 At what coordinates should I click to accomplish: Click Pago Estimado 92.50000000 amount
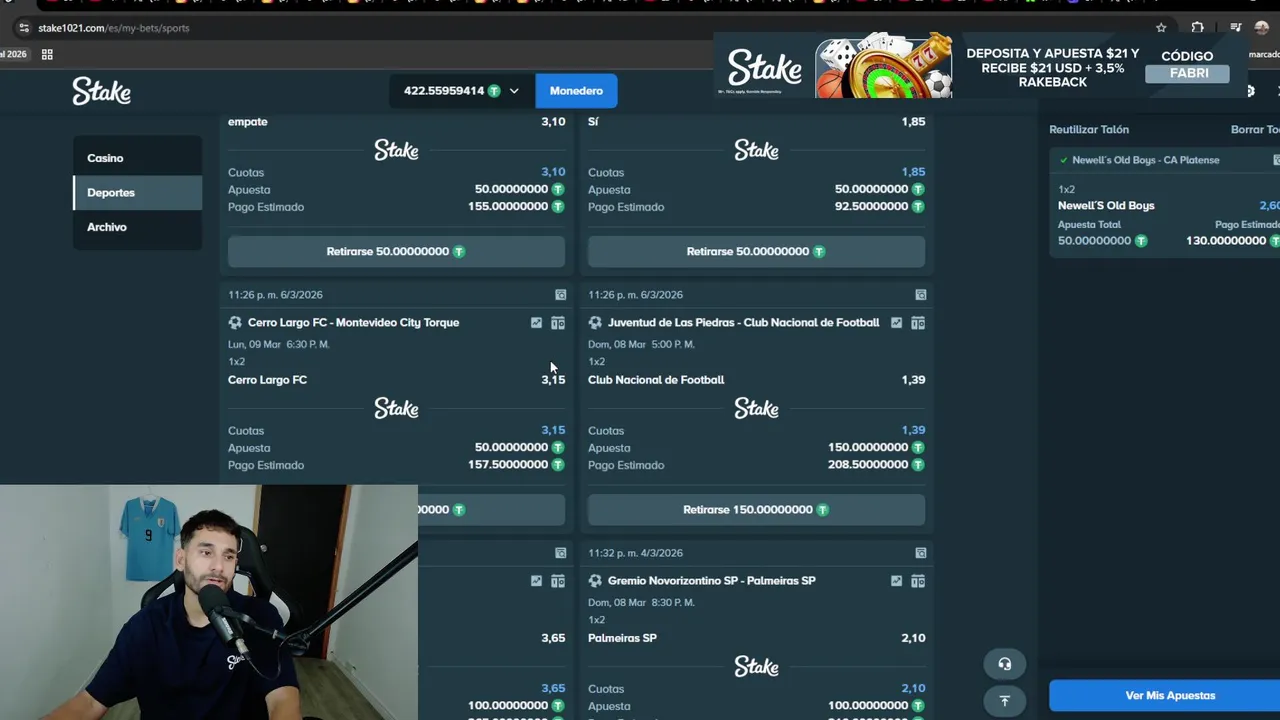coord(872,207)
